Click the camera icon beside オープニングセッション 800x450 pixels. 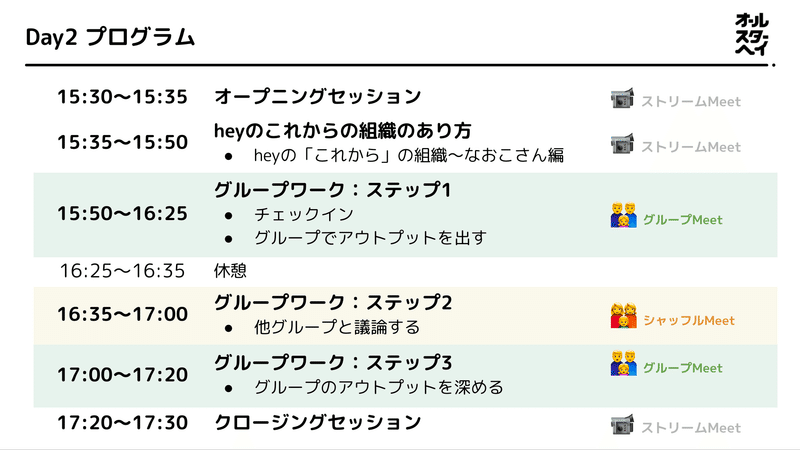click(x=622, y=98)
